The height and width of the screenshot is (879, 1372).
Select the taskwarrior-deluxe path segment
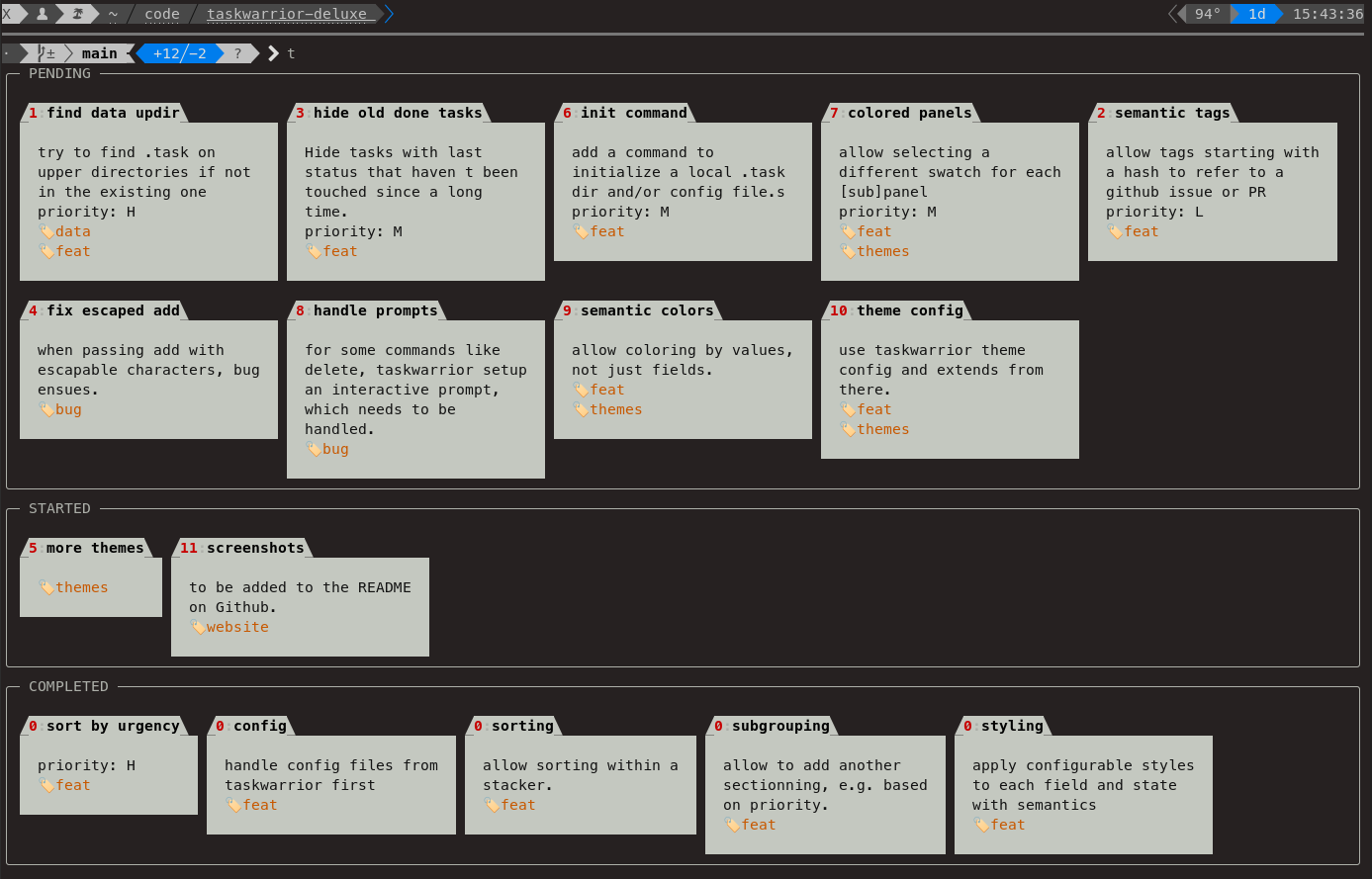click(287, 14)
